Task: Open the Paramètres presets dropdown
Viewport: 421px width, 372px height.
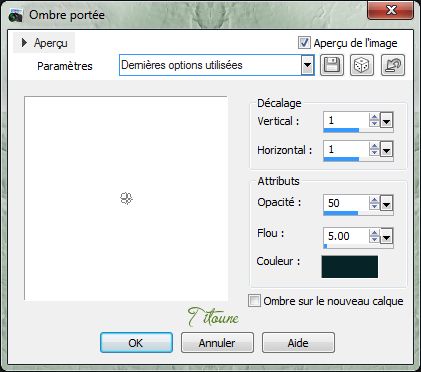Action: click(x=307, y=65)
